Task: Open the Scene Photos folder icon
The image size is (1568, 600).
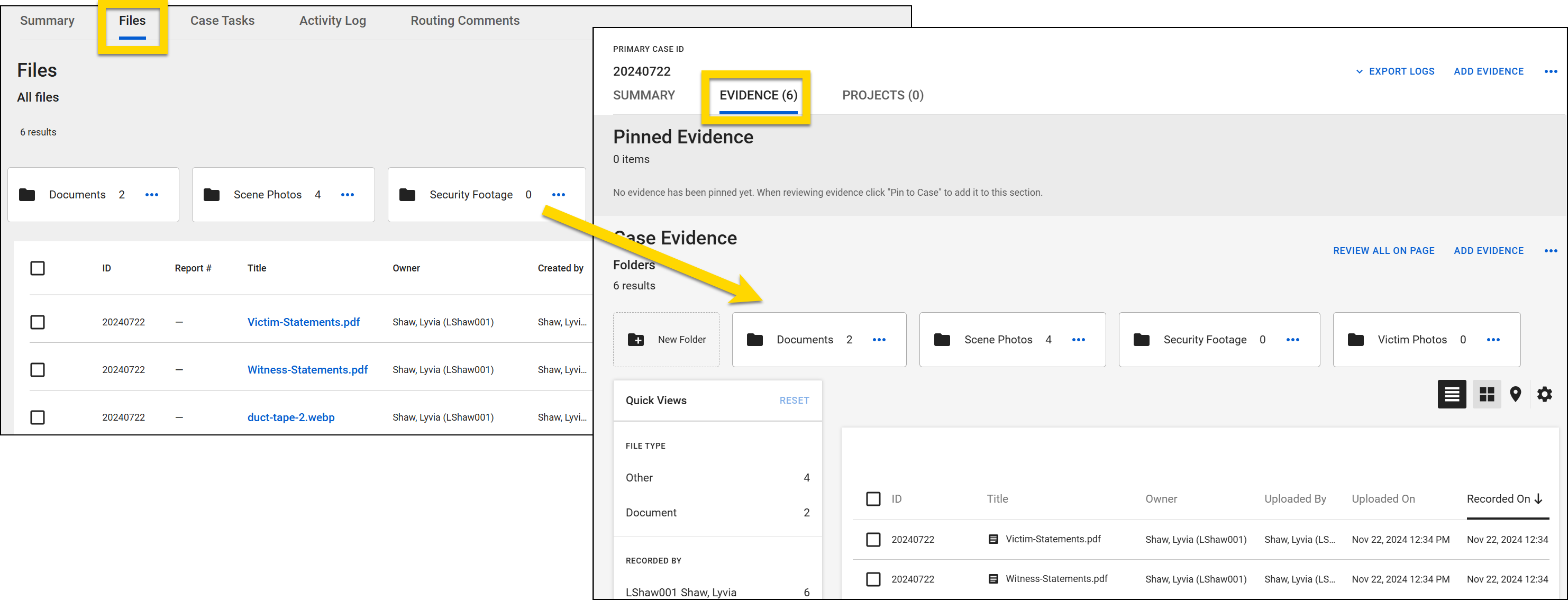Action: pos(942,340)
